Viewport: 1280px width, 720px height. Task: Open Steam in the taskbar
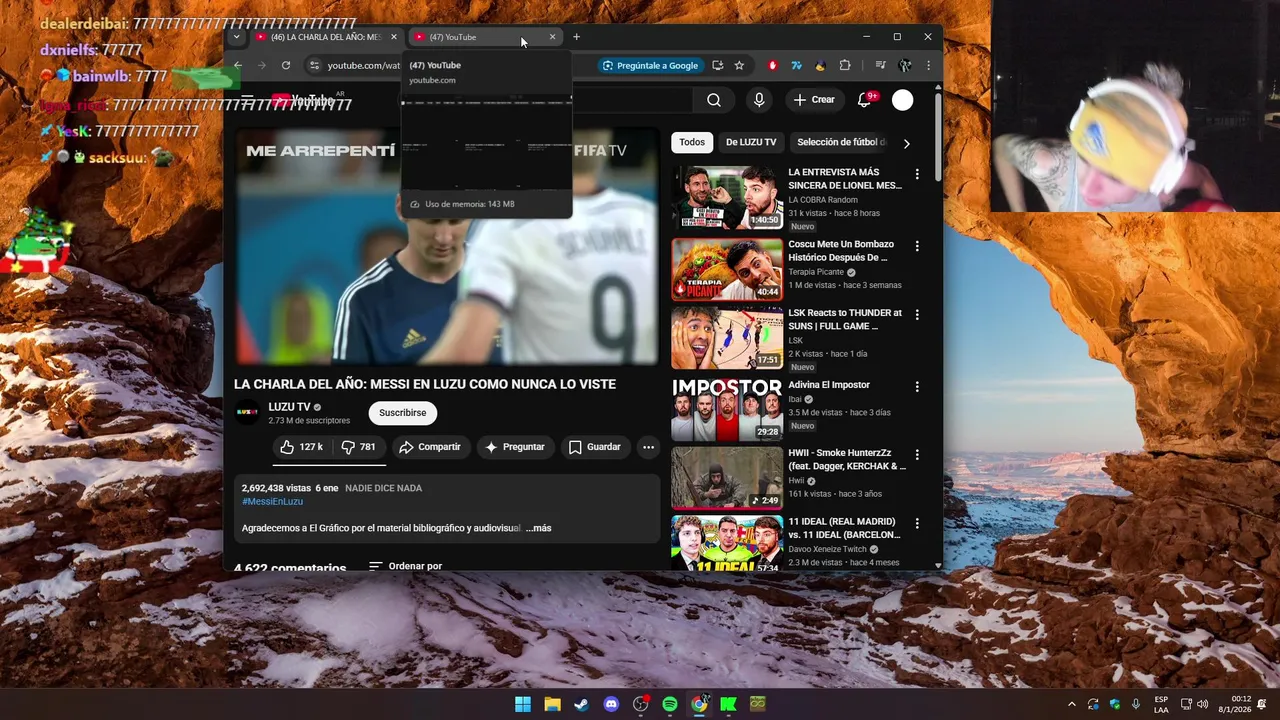point(581,704)
